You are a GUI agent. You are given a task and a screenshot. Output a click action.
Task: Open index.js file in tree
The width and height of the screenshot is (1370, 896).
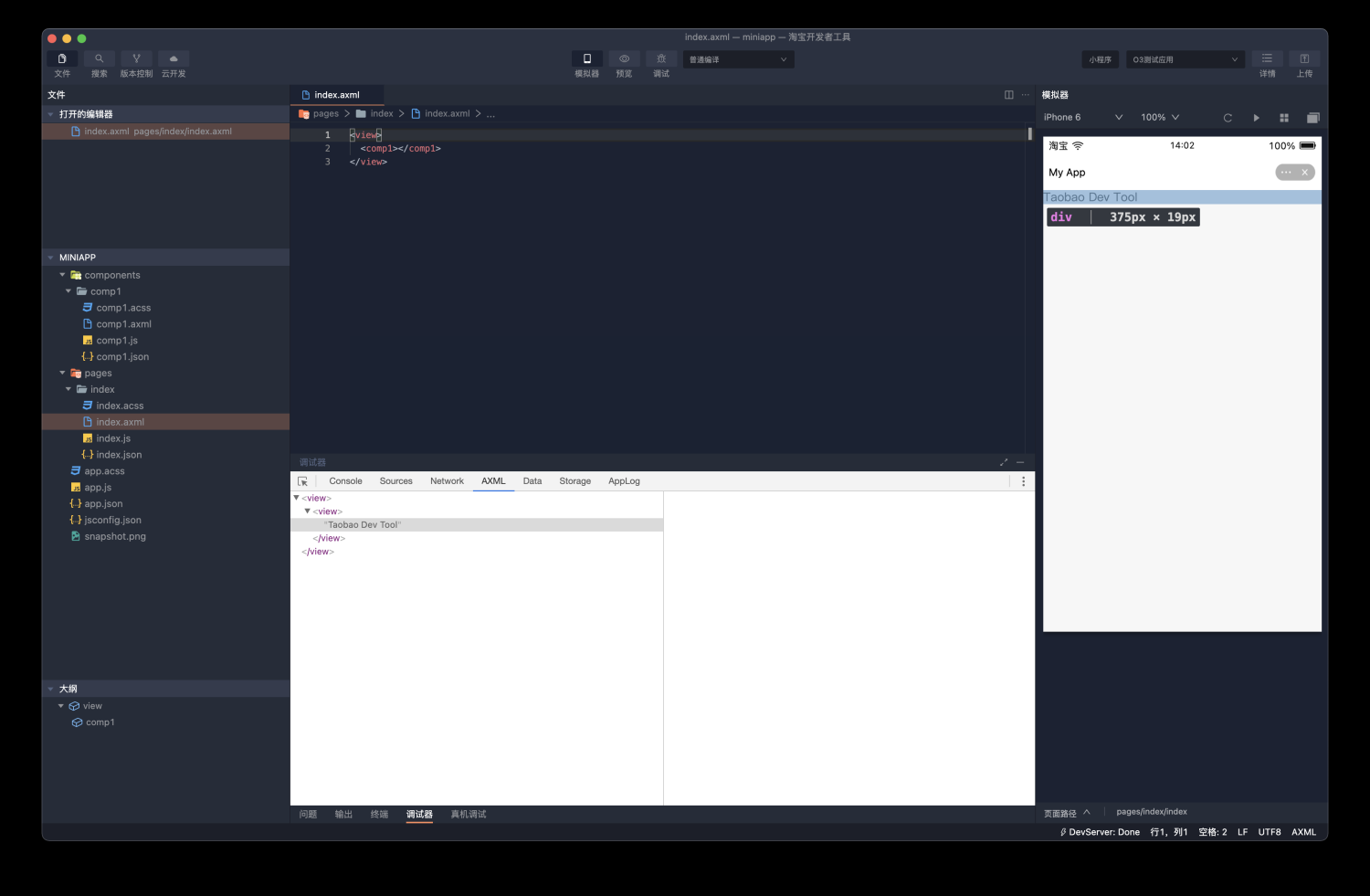[113, 438]
